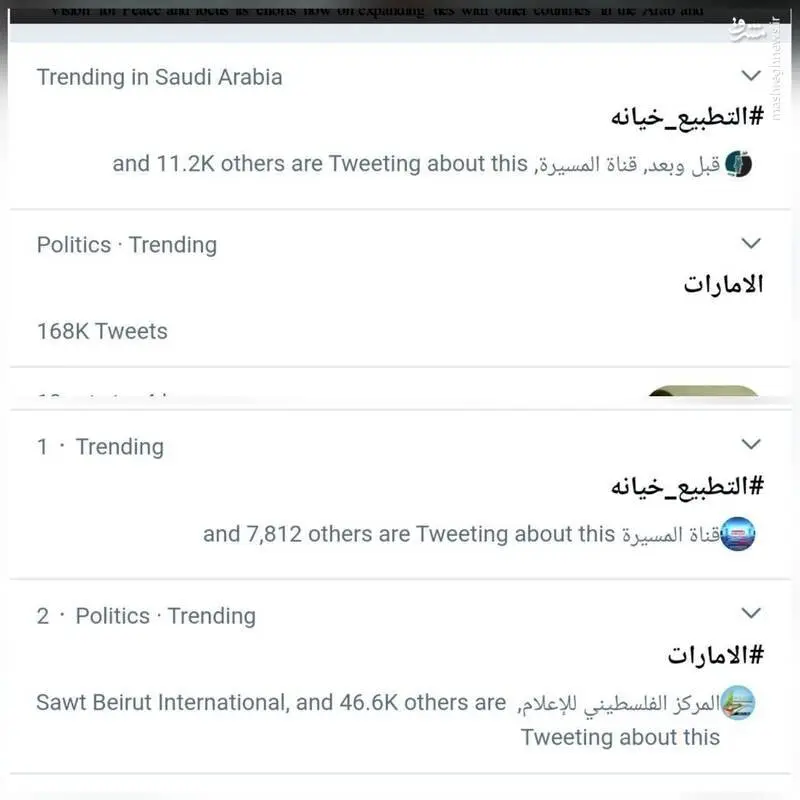Click 'and 7,812 others are Tweeting about this'
The width and height of the screenshot is (800, 800).
(x=408, y=534)
